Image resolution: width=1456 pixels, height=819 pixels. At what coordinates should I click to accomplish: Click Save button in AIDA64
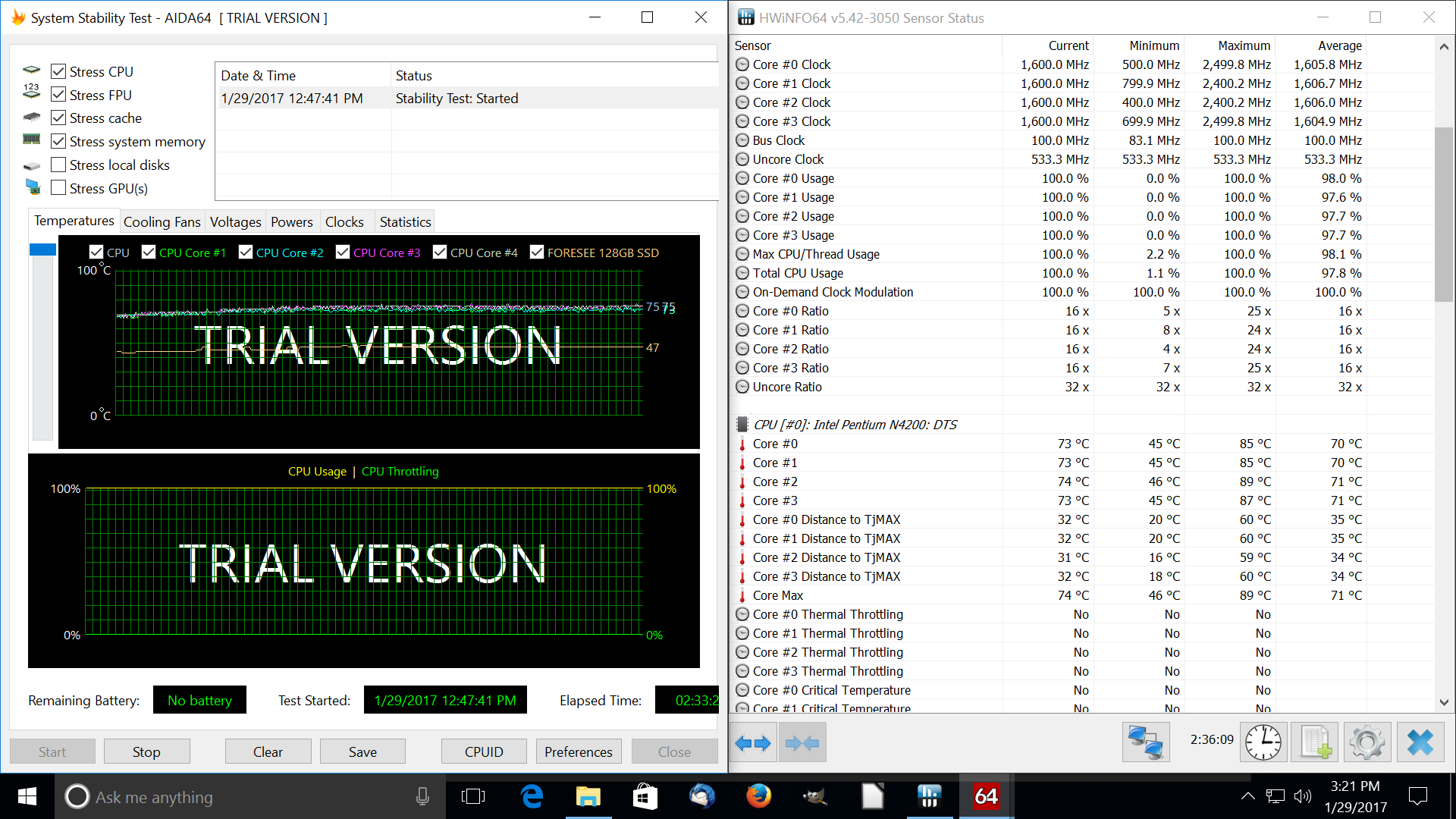362,752
